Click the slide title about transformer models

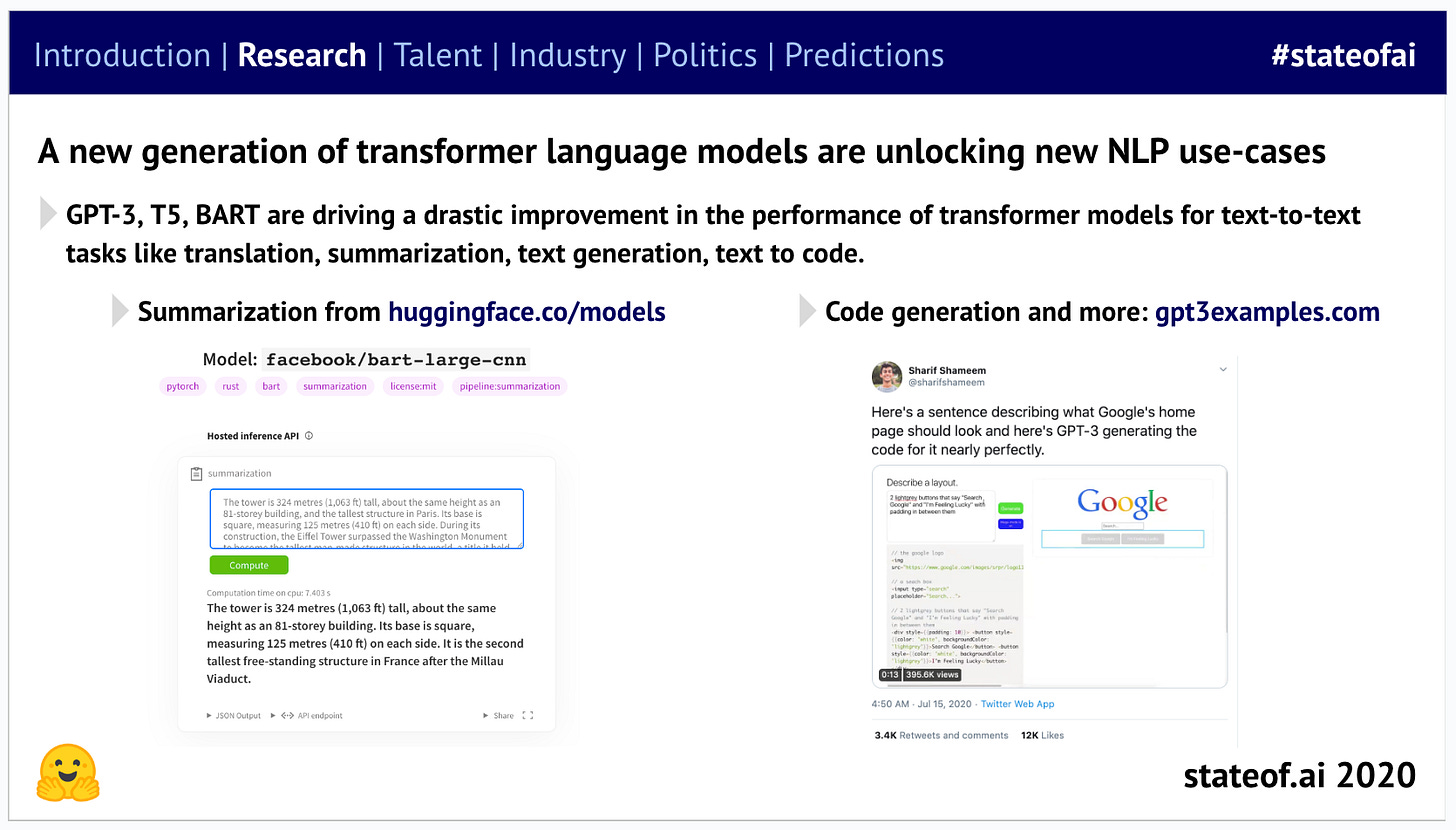pos(682,151)
